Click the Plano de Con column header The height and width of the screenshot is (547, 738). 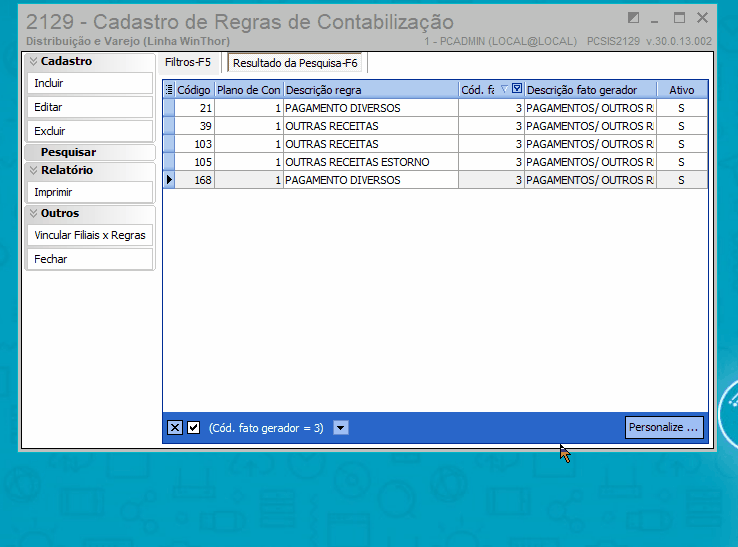point(249,90)
